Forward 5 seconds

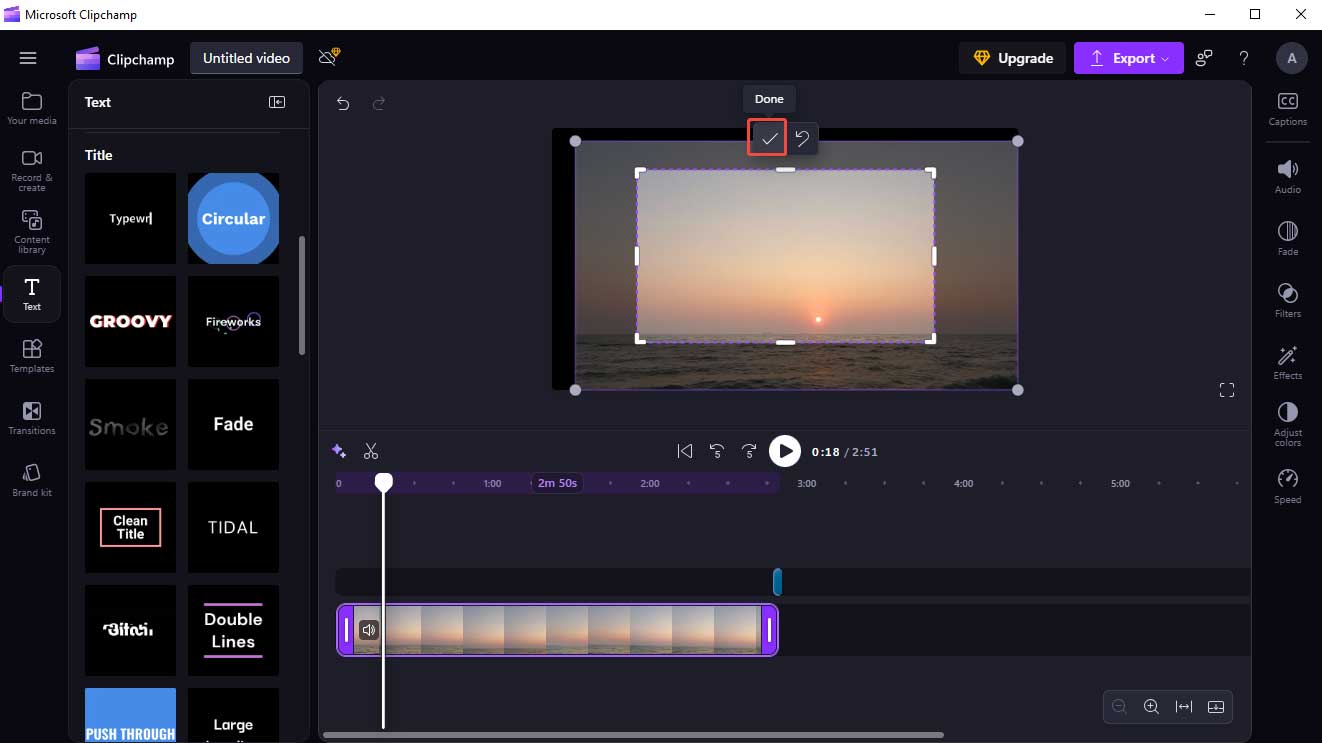click(749, 451)
